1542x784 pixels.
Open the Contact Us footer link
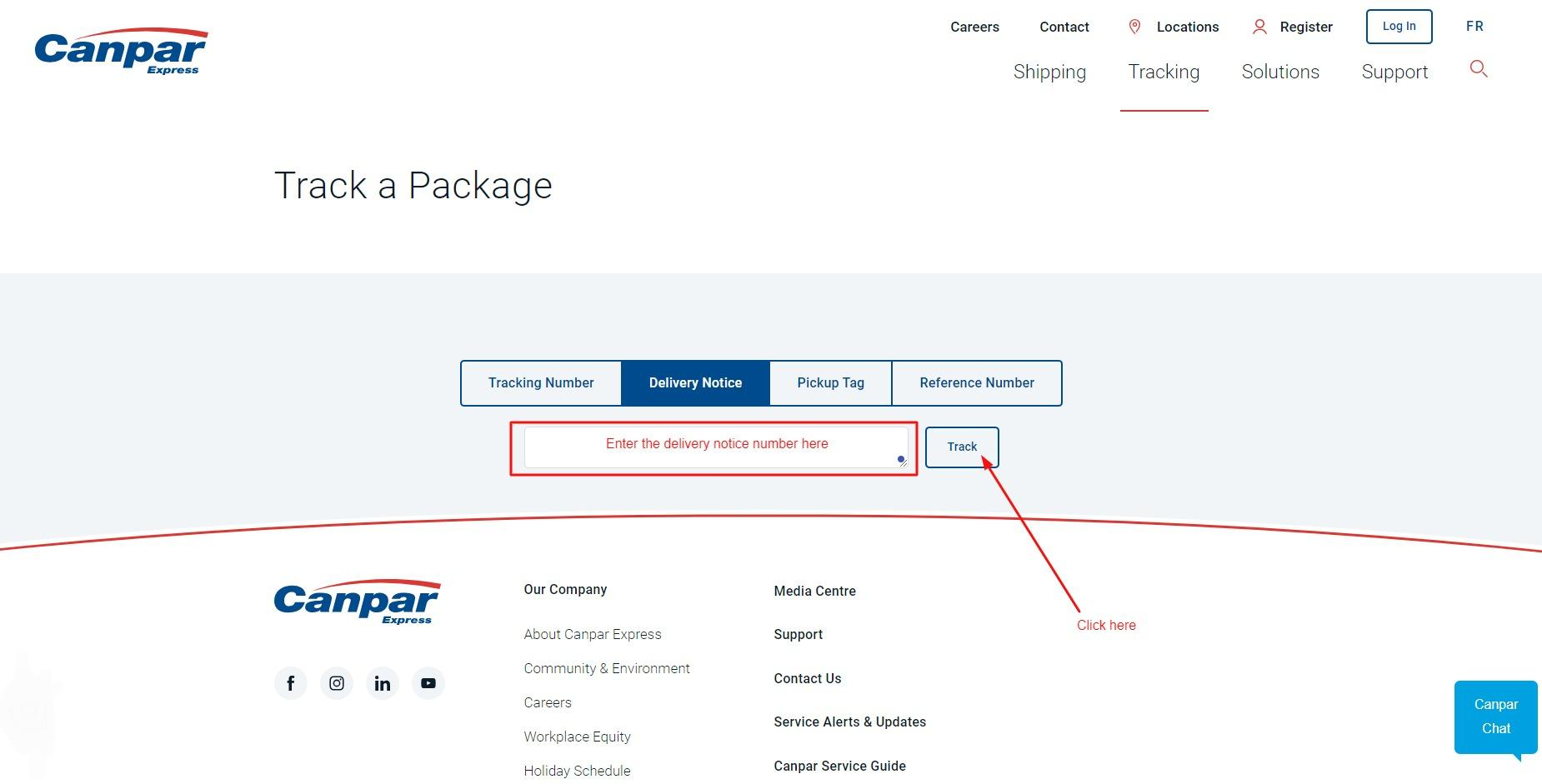tap(807, 678)
